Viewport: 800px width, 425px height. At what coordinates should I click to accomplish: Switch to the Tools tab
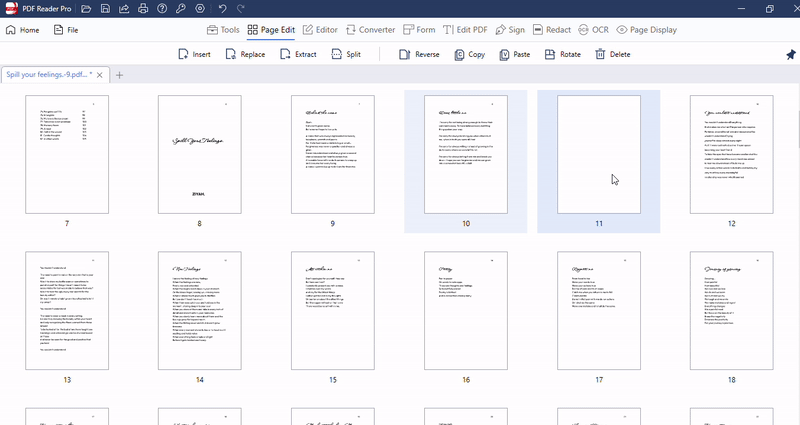click(x=223, y=30)
